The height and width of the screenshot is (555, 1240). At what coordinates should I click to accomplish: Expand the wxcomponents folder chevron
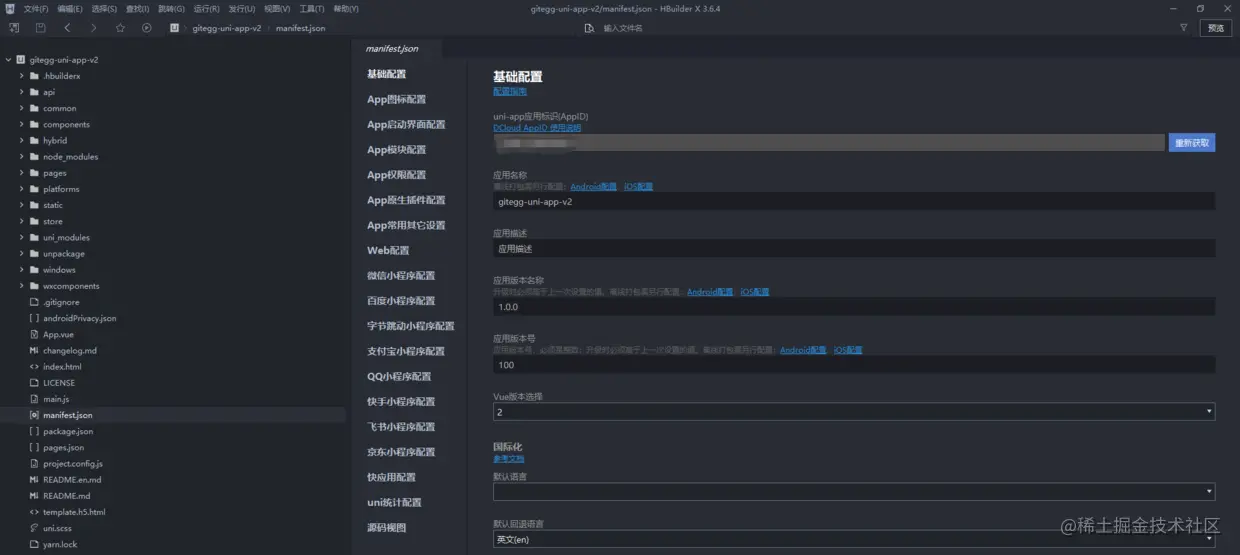click(21, 286)
